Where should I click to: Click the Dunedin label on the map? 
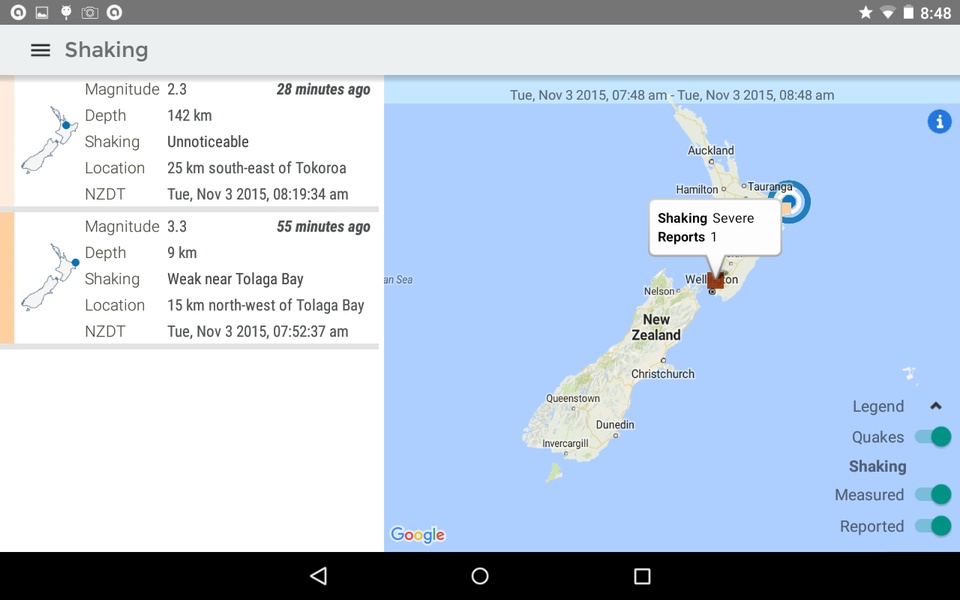(x=615, y=424)
